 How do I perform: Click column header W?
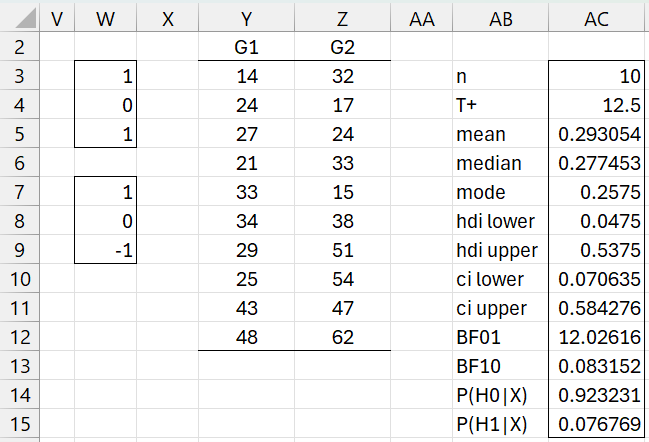click(x=105, y=19)
